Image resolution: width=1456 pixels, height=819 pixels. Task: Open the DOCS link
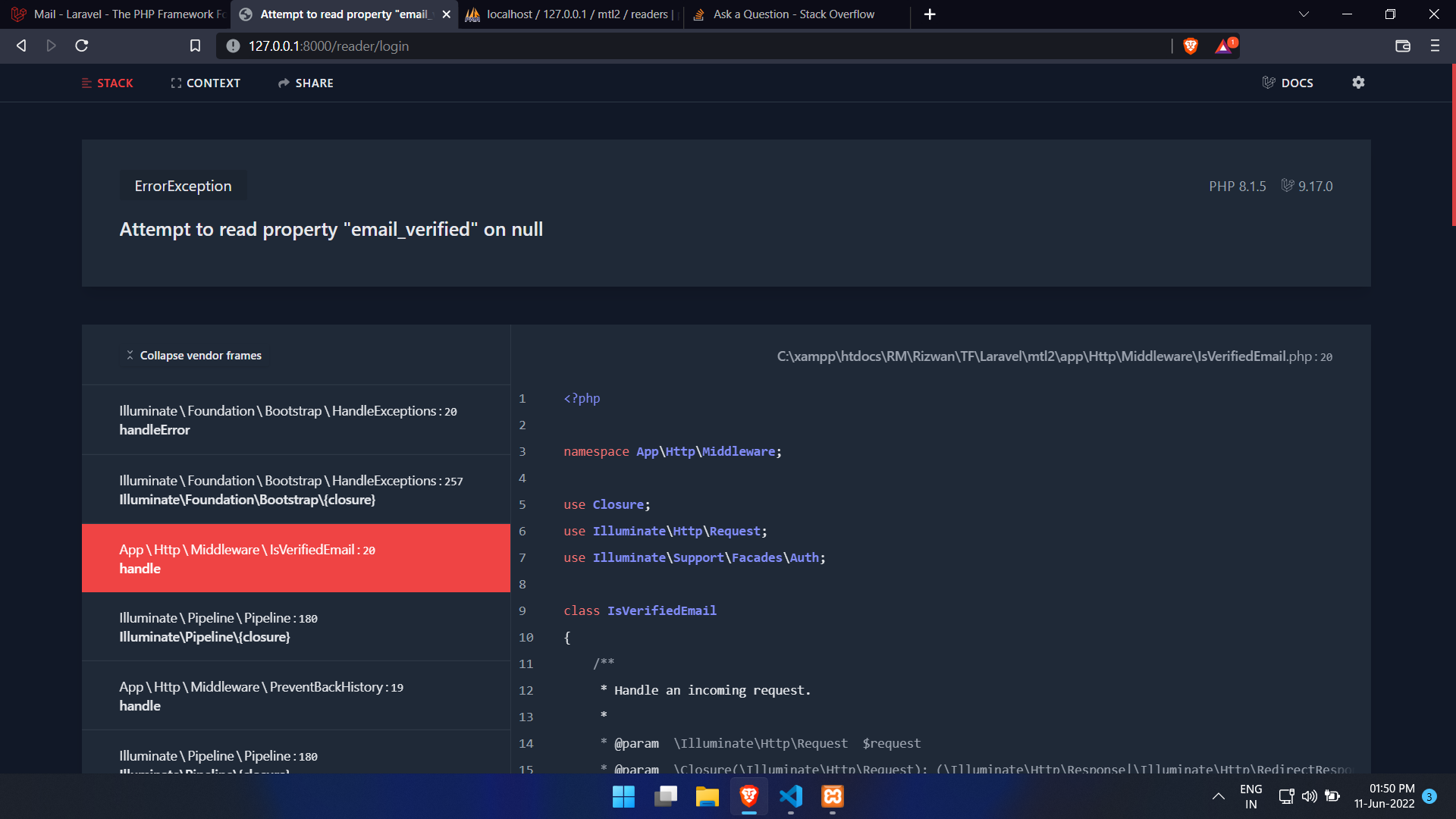coord(1288,83)
